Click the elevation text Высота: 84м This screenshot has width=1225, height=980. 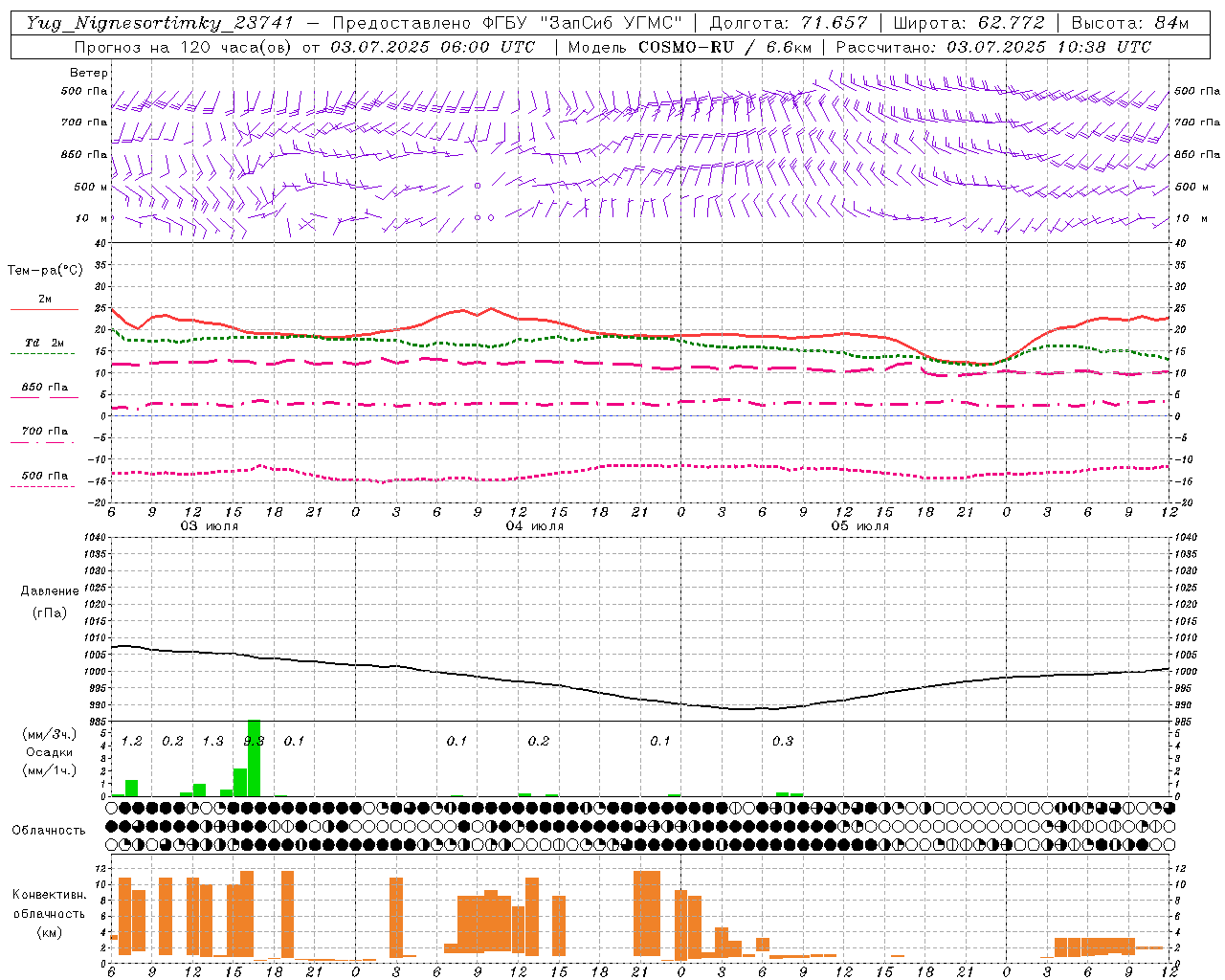[1129, 23]
